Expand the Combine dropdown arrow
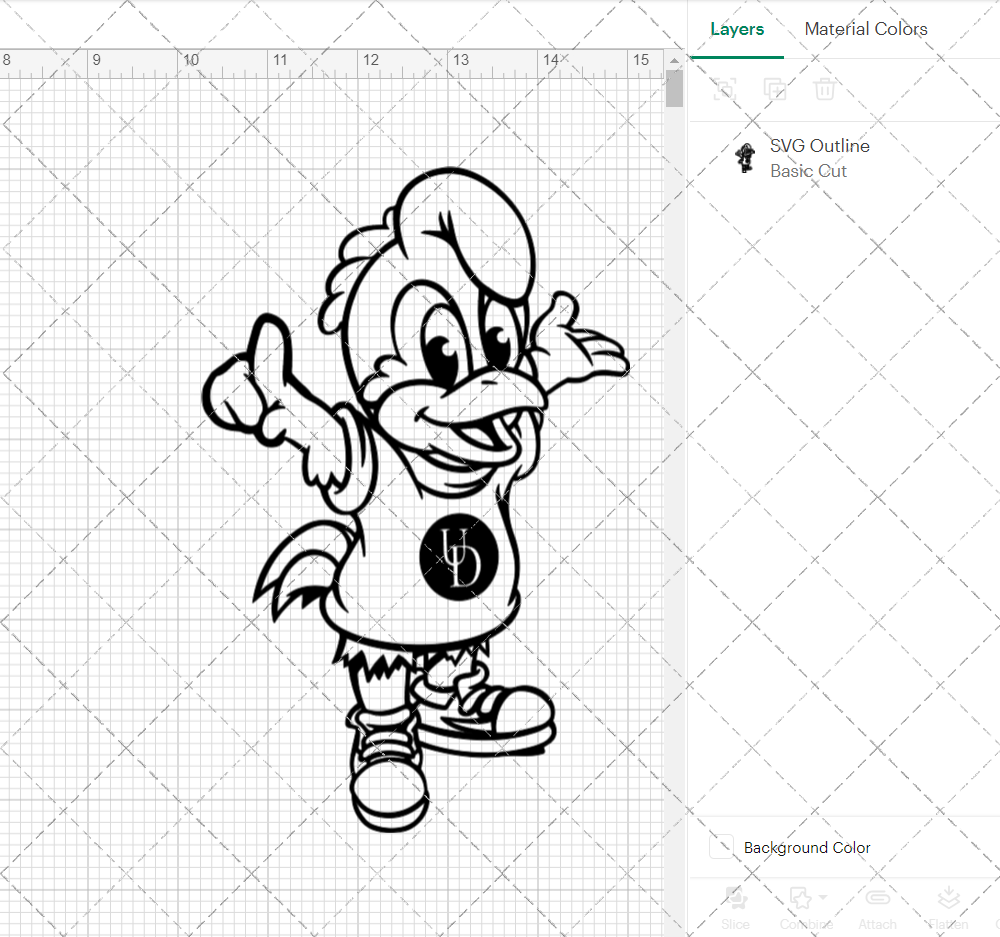The width and height of the screenshot is (1000, 937). point(823,897)
